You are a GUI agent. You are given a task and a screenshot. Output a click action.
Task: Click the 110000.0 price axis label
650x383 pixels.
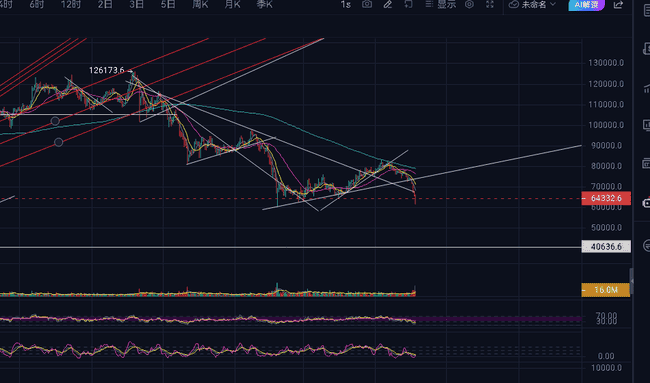[x=606, y=104]
